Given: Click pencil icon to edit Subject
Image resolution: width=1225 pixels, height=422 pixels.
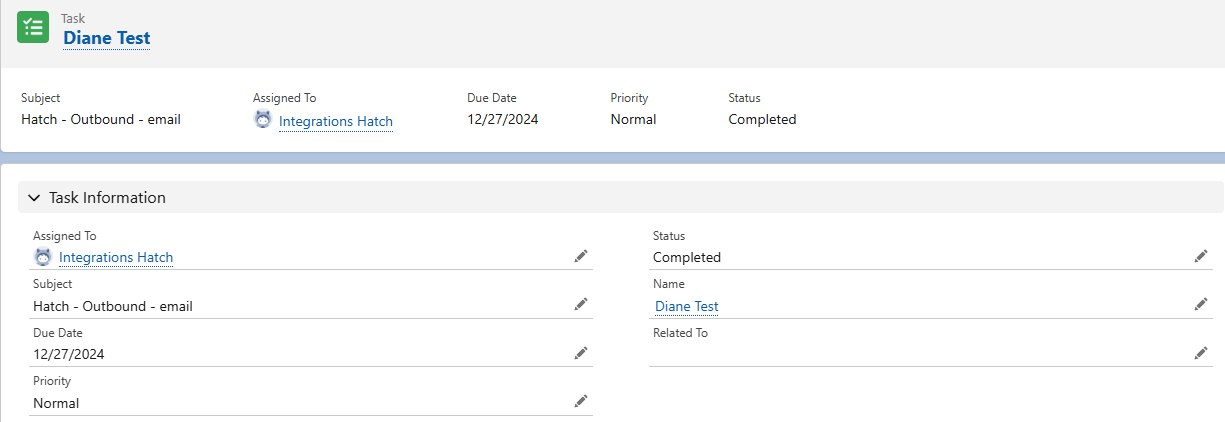Looking at the screenshot, I should point(581,304).
